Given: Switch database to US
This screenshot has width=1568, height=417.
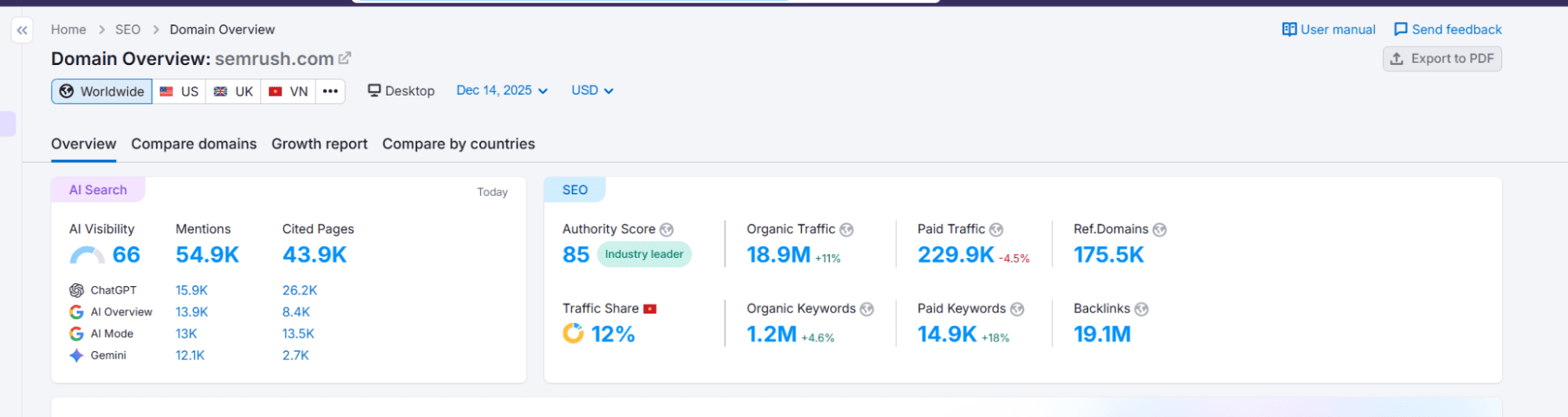Looking at the screenshot, I should [179, 91].
